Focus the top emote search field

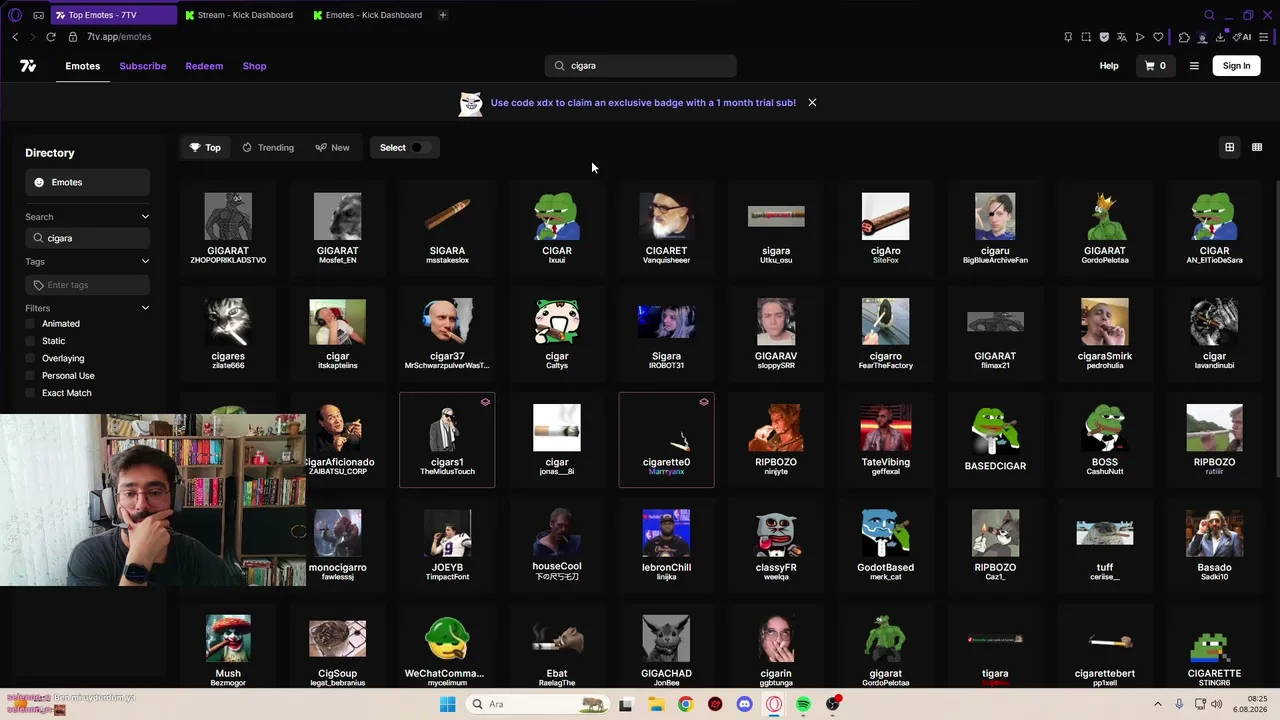[641, 66]
